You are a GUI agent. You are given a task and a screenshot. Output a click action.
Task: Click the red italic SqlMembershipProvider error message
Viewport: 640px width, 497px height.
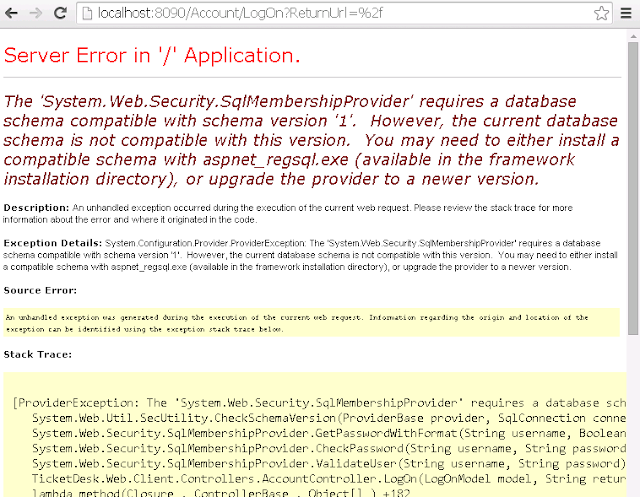click(x=311, y=140)
